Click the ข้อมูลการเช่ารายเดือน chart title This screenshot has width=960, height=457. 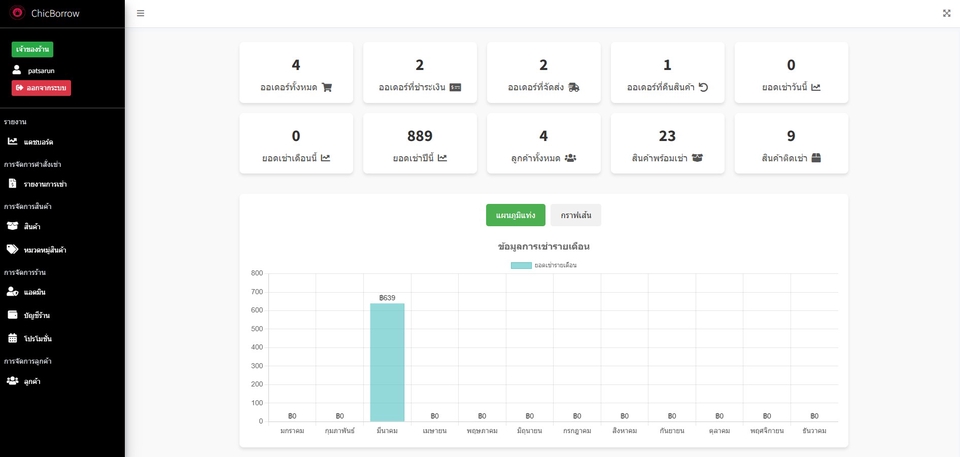(x=544, y=246)
